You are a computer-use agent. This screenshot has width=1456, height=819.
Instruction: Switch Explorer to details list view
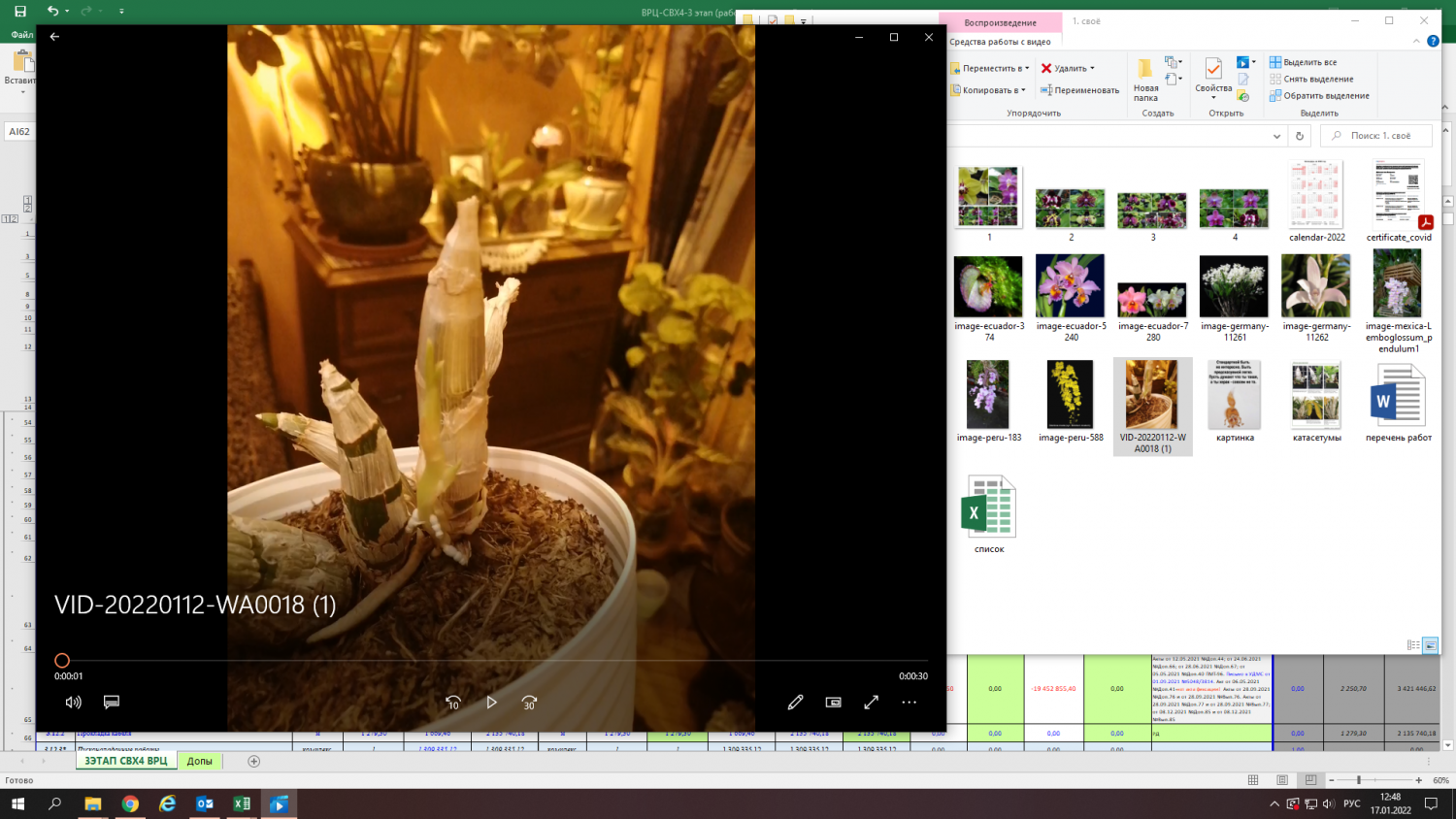(x=1413, y=645)
